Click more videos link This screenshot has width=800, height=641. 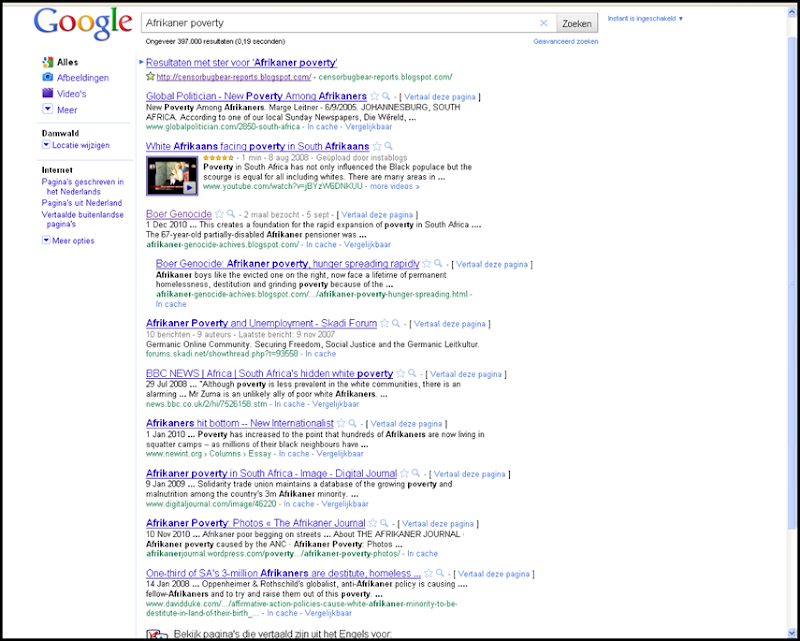coord(395,186)
